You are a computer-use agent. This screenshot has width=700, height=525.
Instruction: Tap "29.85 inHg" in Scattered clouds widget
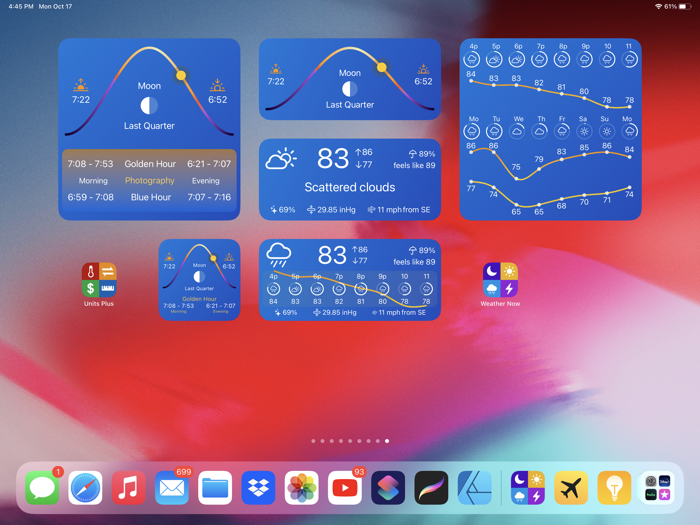331,209
